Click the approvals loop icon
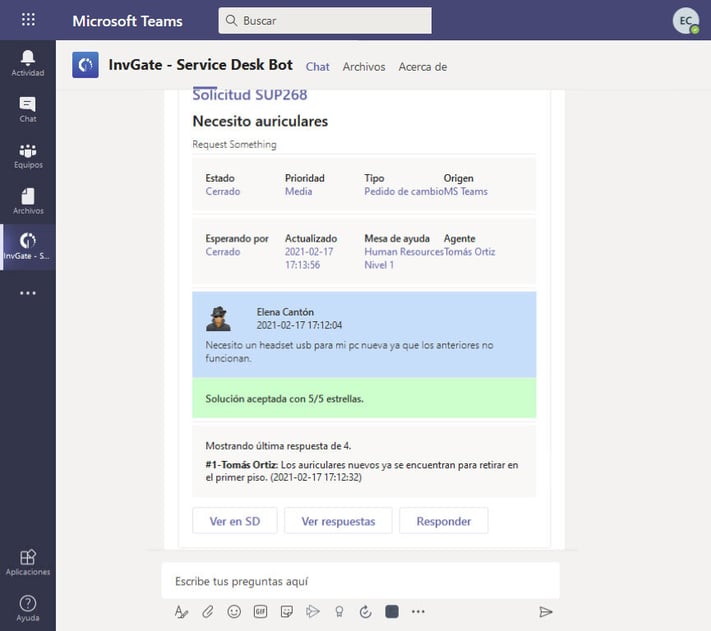Viewport: 711px width, 631px height. point(365,612)
